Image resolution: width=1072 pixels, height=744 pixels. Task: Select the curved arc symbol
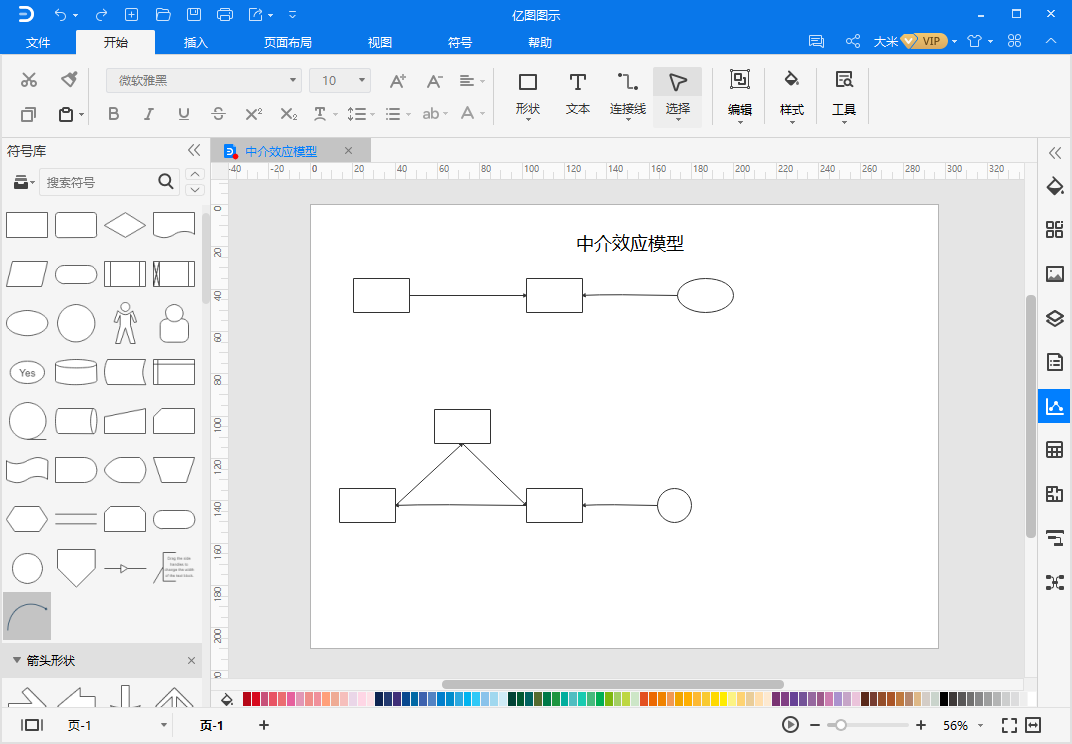coord(27,616)
